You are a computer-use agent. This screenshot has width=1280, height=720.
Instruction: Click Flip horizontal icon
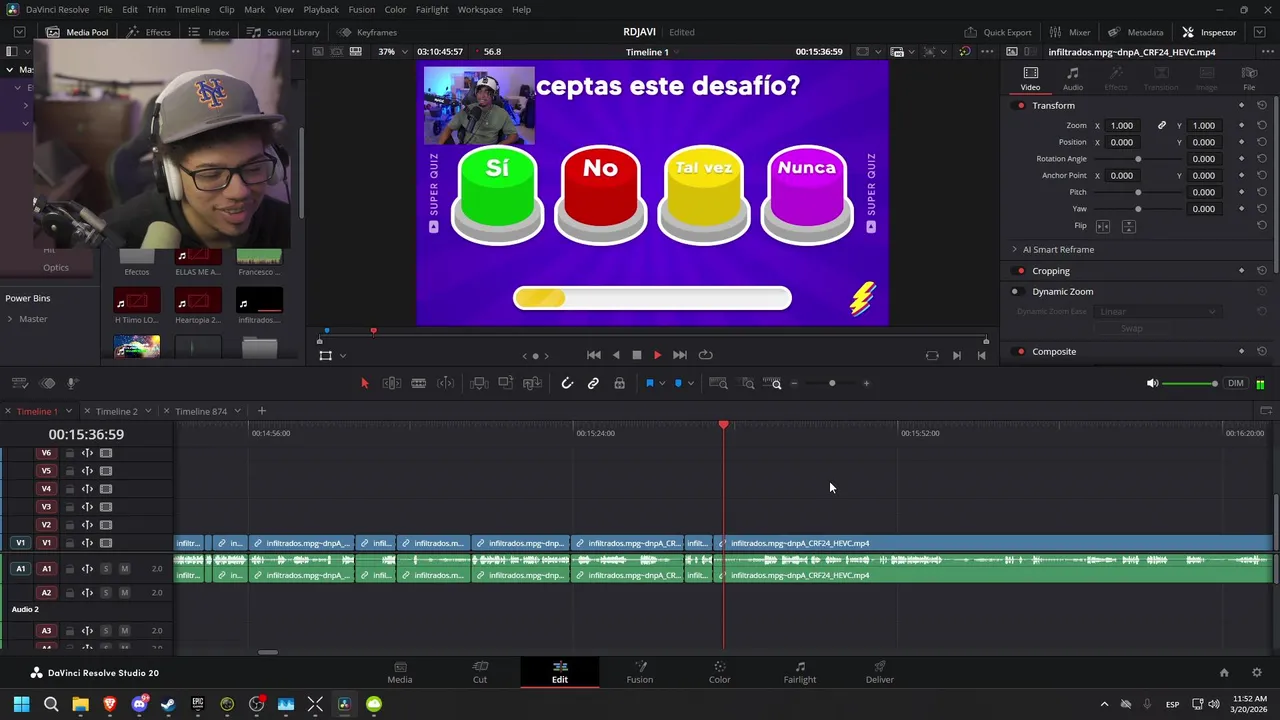point(1103,226)
